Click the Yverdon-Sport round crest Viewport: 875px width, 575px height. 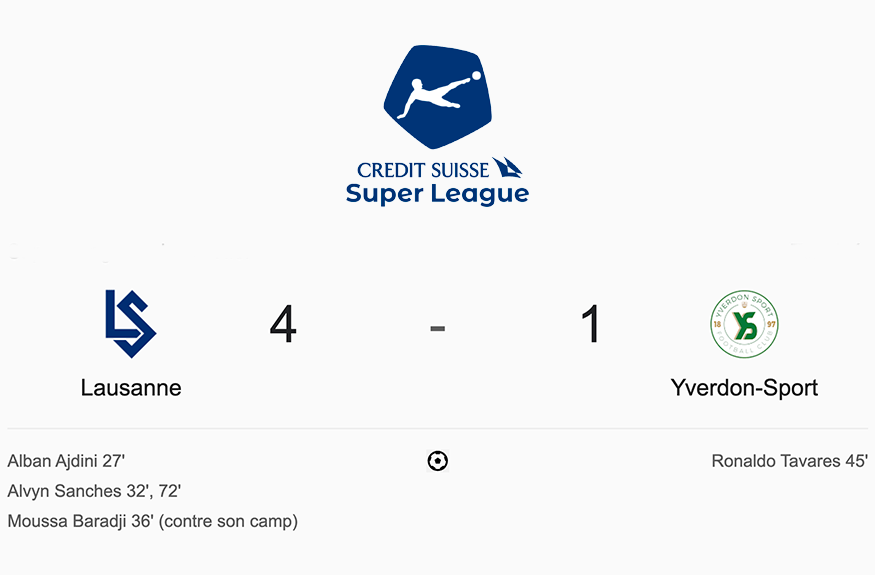pyautogui.click(x=744, y=324)
